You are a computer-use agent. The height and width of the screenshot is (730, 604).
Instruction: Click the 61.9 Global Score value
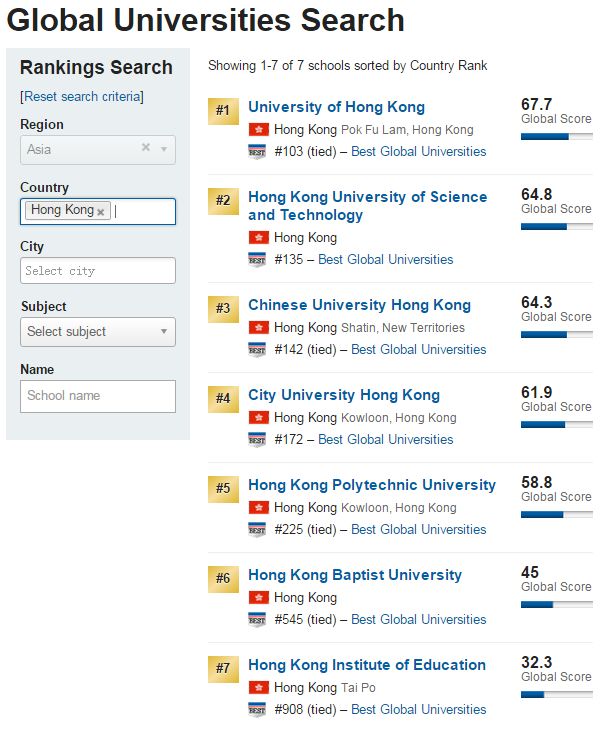[x=536, y=392]
